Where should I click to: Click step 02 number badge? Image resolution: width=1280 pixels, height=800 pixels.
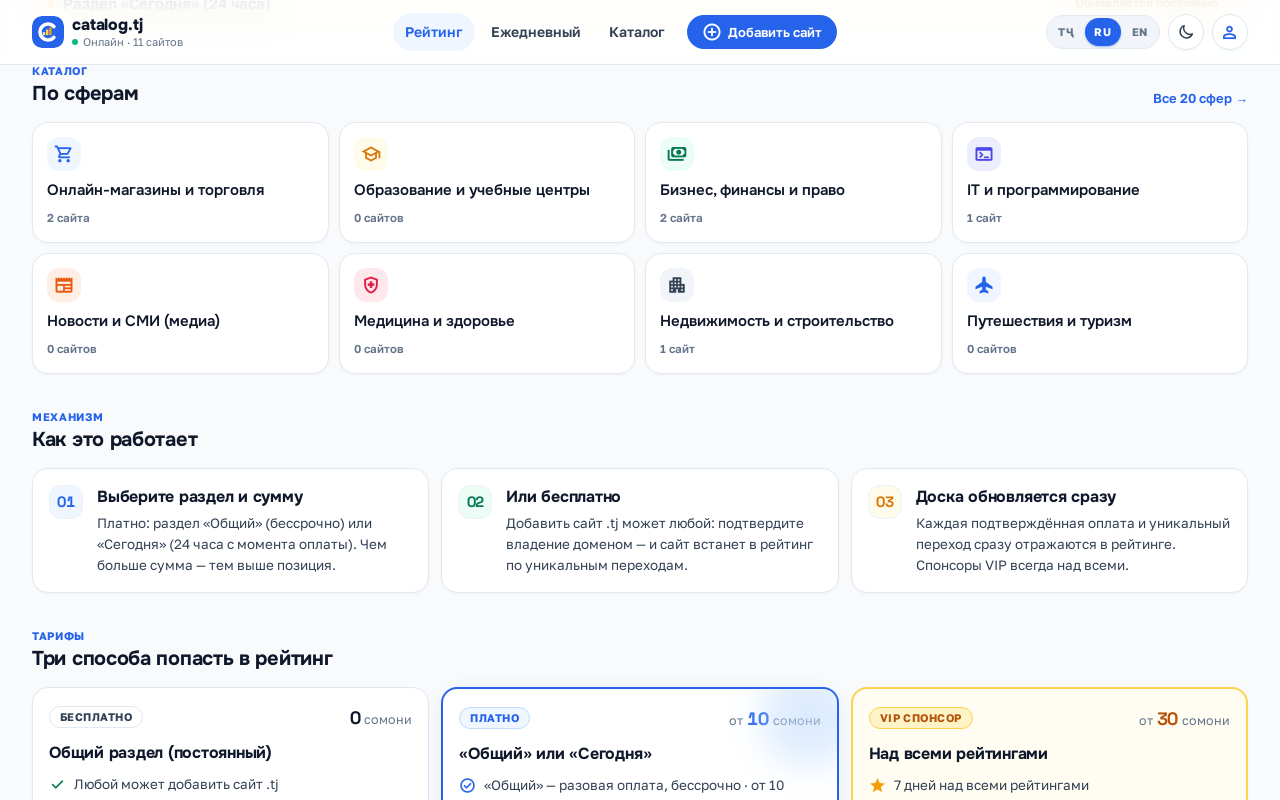pyautogui.click(x=475, y=502)
